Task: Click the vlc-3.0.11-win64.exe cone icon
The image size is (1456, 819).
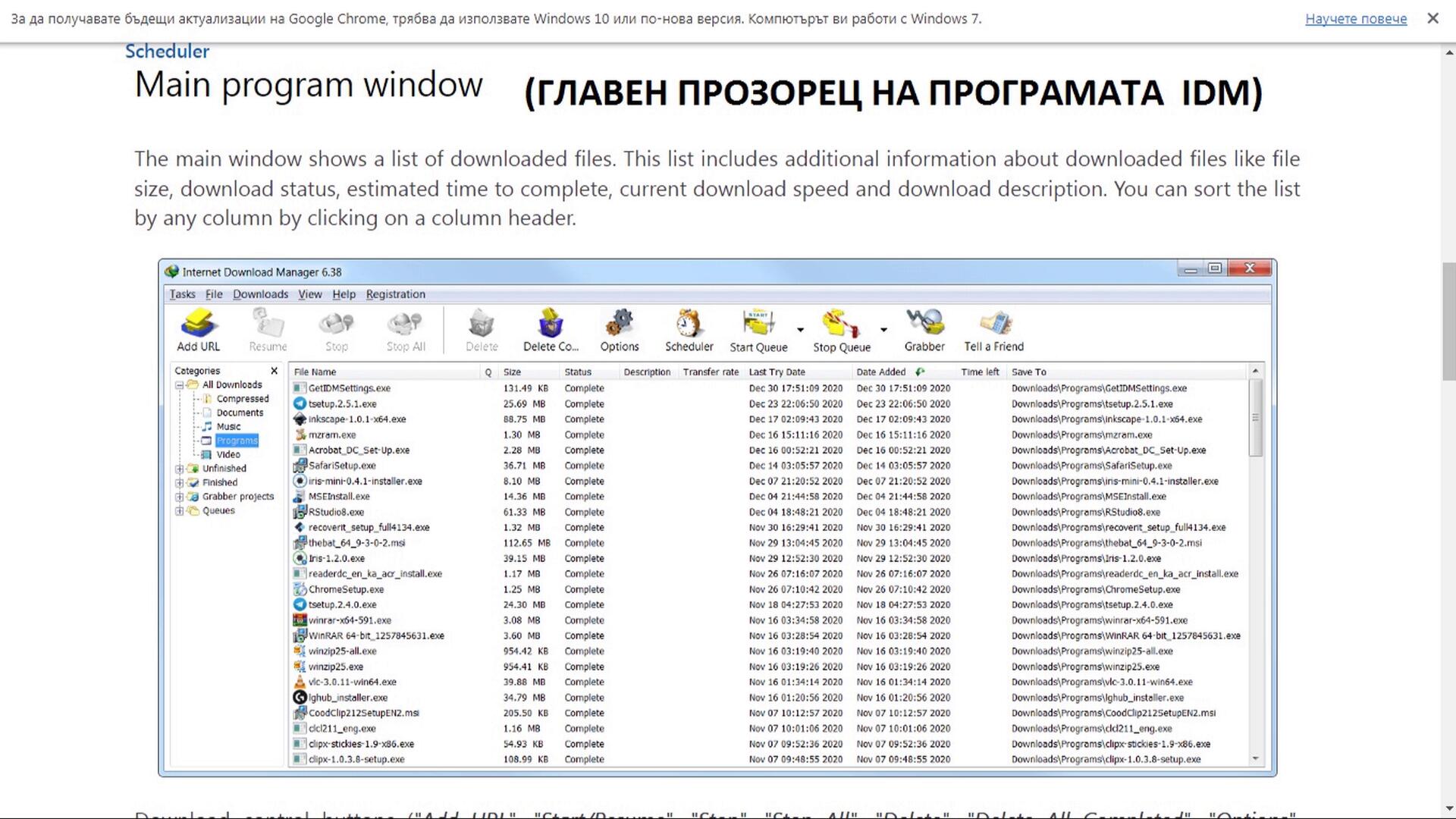Action: [300, 682]
